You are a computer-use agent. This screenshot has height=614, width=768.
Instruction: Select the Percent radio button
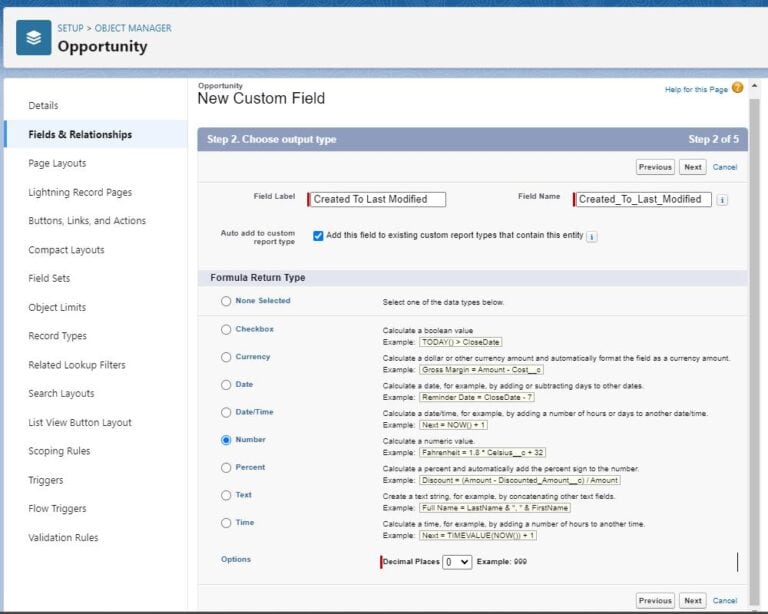[x=226, y=467]
